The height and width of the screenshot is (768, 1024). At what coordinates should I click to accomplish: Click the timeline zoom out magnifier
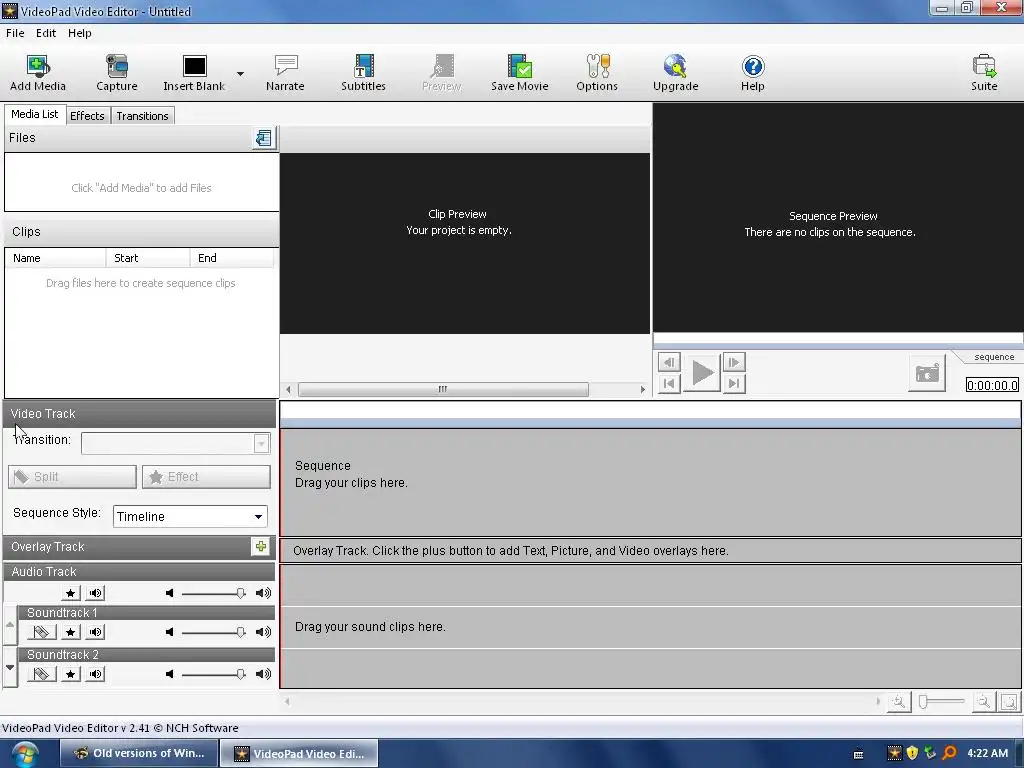[983, 702]
